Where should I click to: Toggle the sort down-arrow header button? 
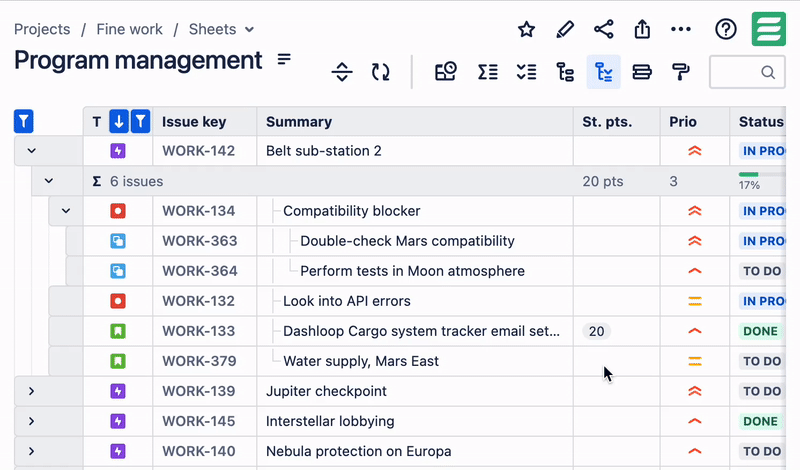click(119, 121)
